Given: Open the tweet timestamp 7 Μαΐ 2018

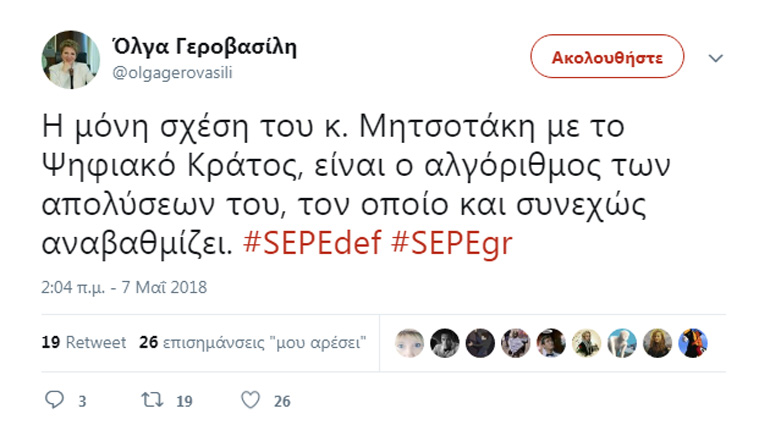Looking at the screenshot, I should (124, 286).
